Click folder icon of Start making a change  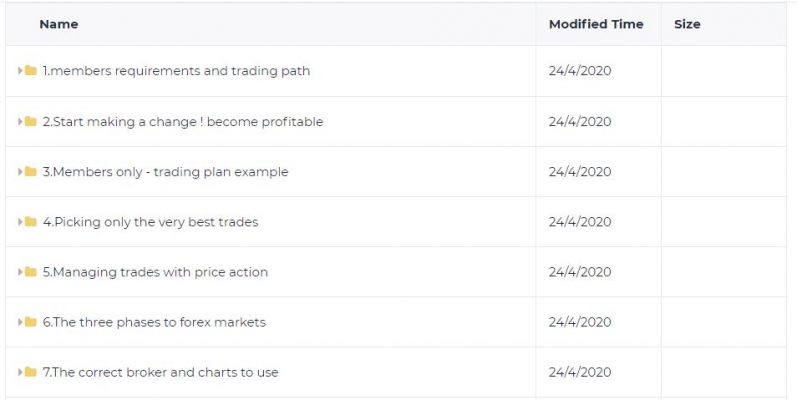point(30,121)
